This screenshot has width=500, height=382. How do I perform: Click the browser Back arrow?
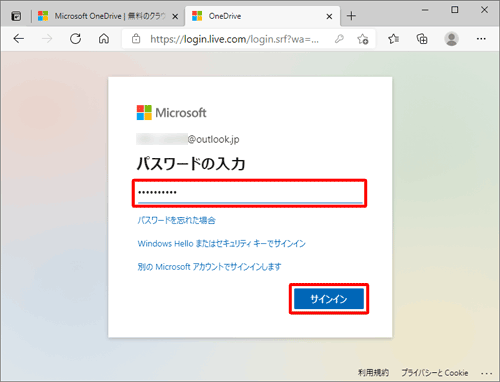[x=18, y=39]
